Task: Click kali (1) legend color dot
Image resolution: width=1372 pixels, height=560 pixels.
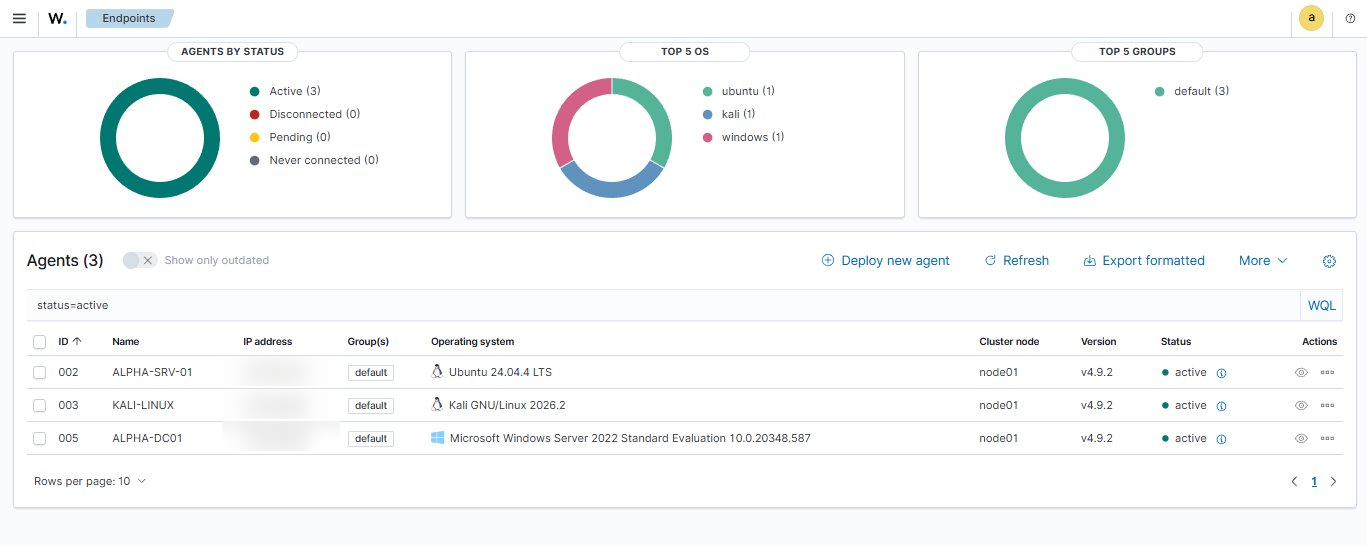Action: [x=708, y=114]
